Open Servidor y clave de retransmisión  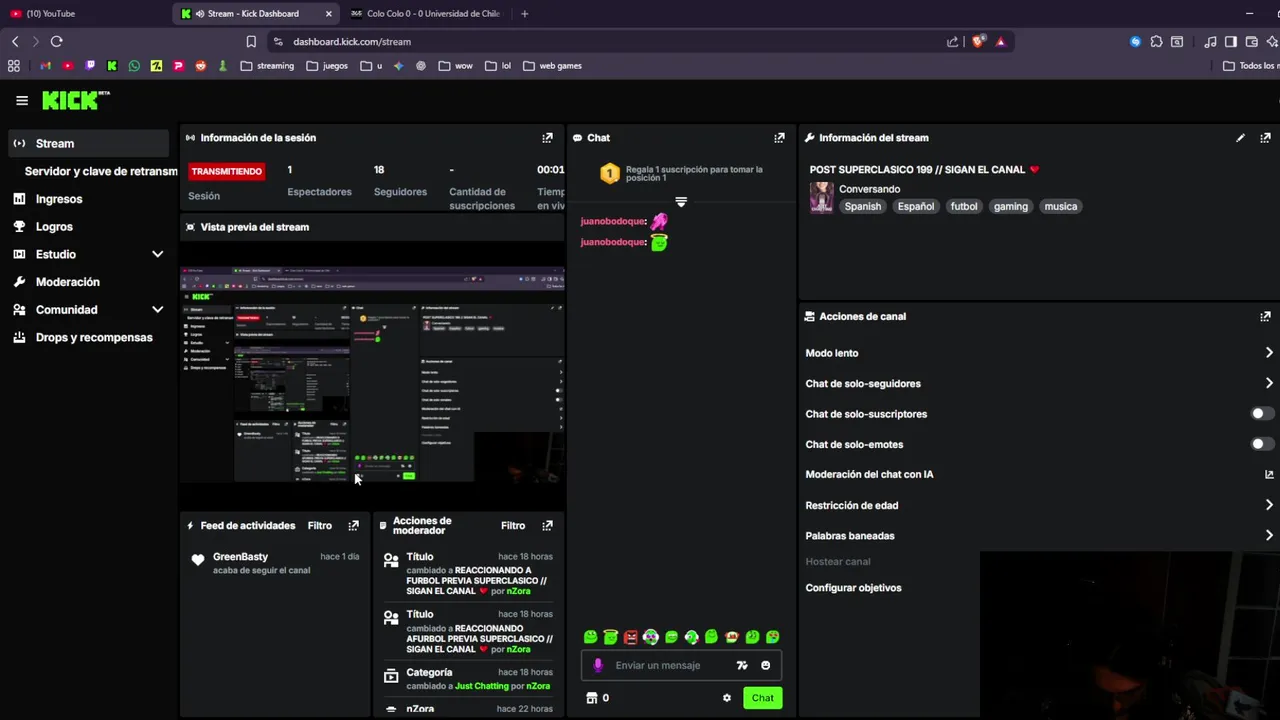coord(100,171)
